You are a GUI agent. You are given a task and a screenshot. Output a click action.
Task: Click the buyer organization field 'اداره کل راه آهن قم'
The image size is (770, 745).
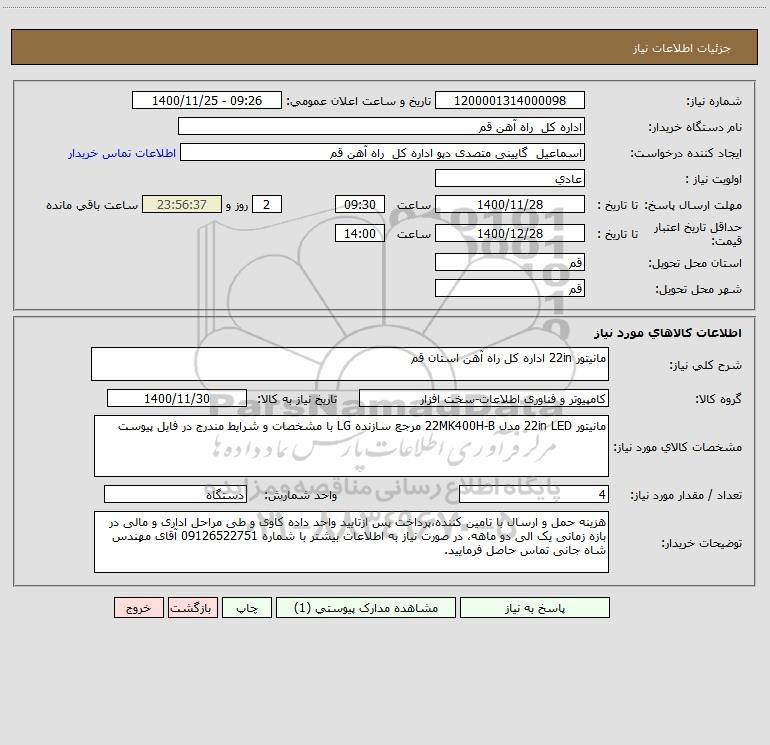pos(381,126)
